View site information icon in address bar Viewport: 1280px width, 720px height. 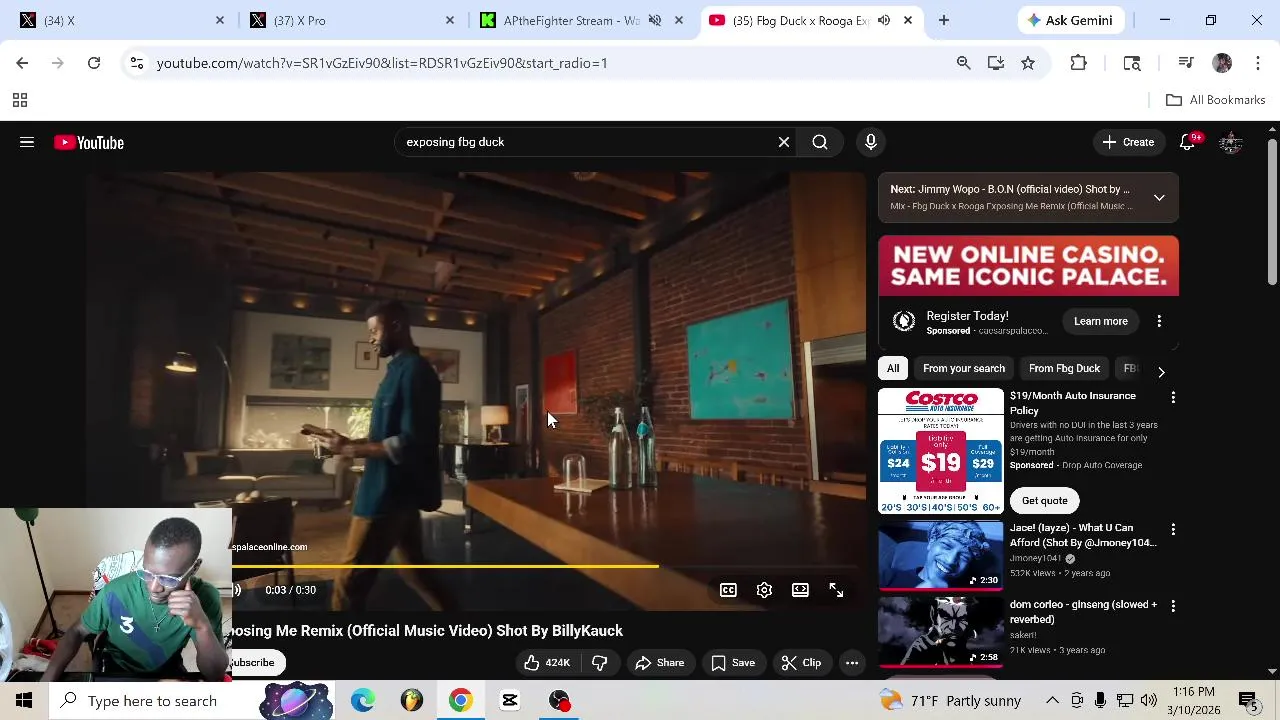137,63
